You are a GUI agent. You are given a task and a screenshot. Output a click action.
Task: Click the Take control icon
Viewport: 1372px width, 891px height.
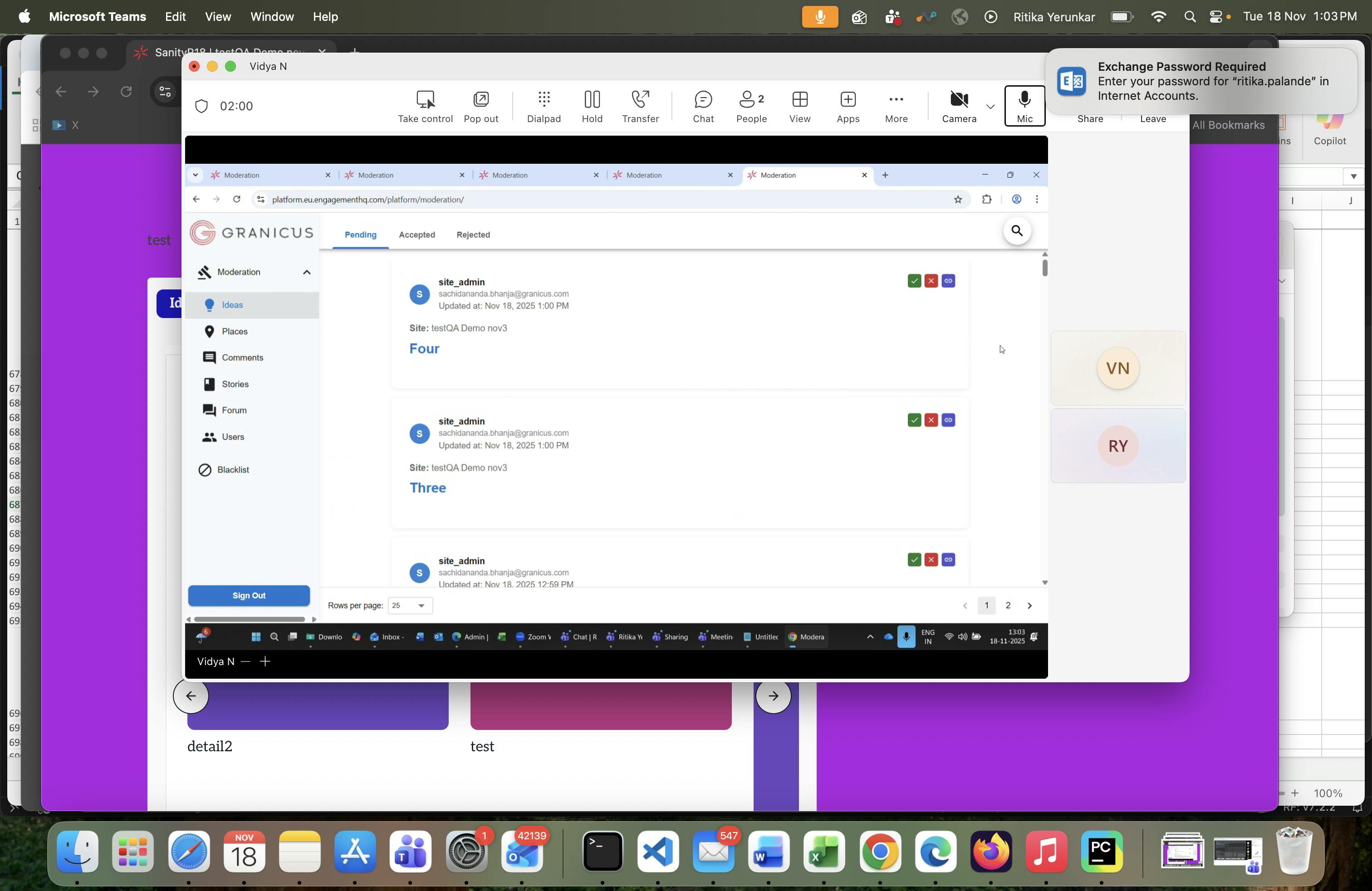(425, 100)
